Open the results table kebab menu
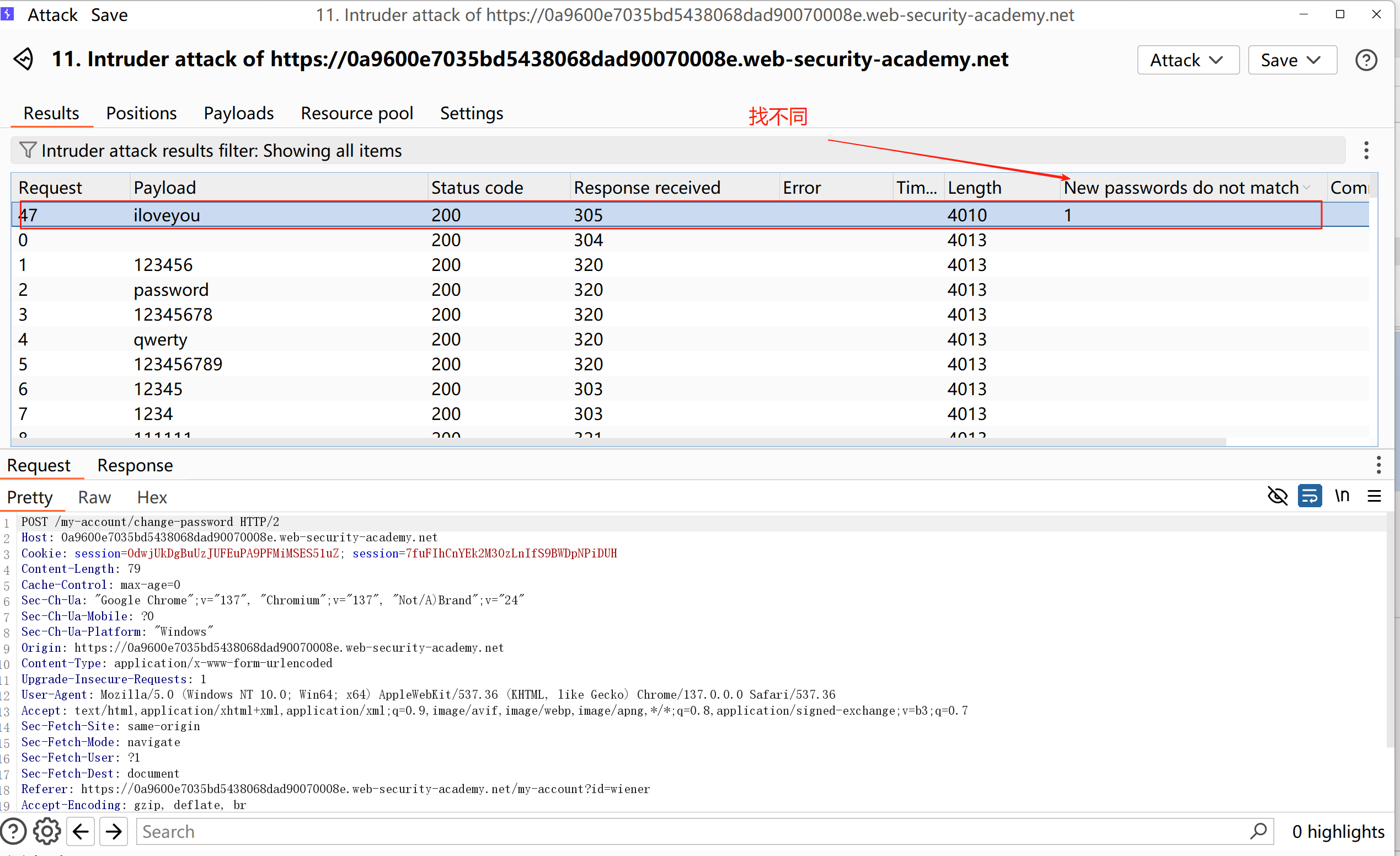 1366,150
